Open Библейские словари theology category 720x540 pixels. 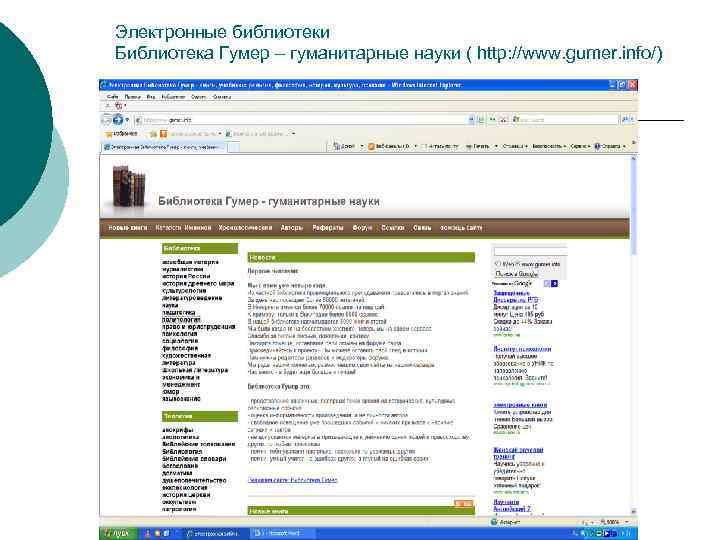click(x=194, y=459)
